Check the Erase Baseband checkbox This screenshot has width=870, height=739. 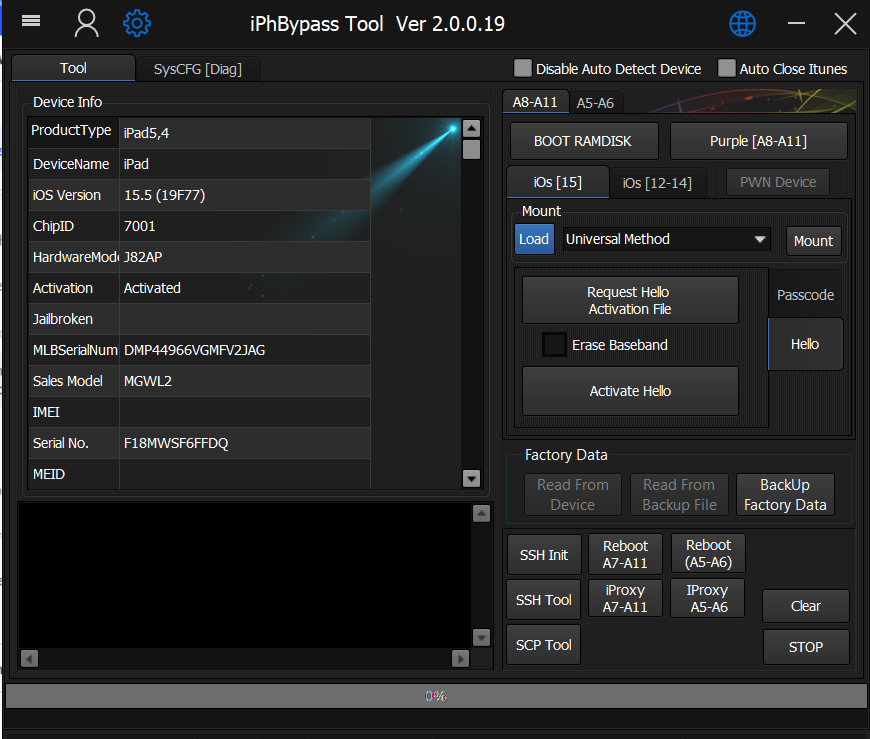[x=554, y=345]
